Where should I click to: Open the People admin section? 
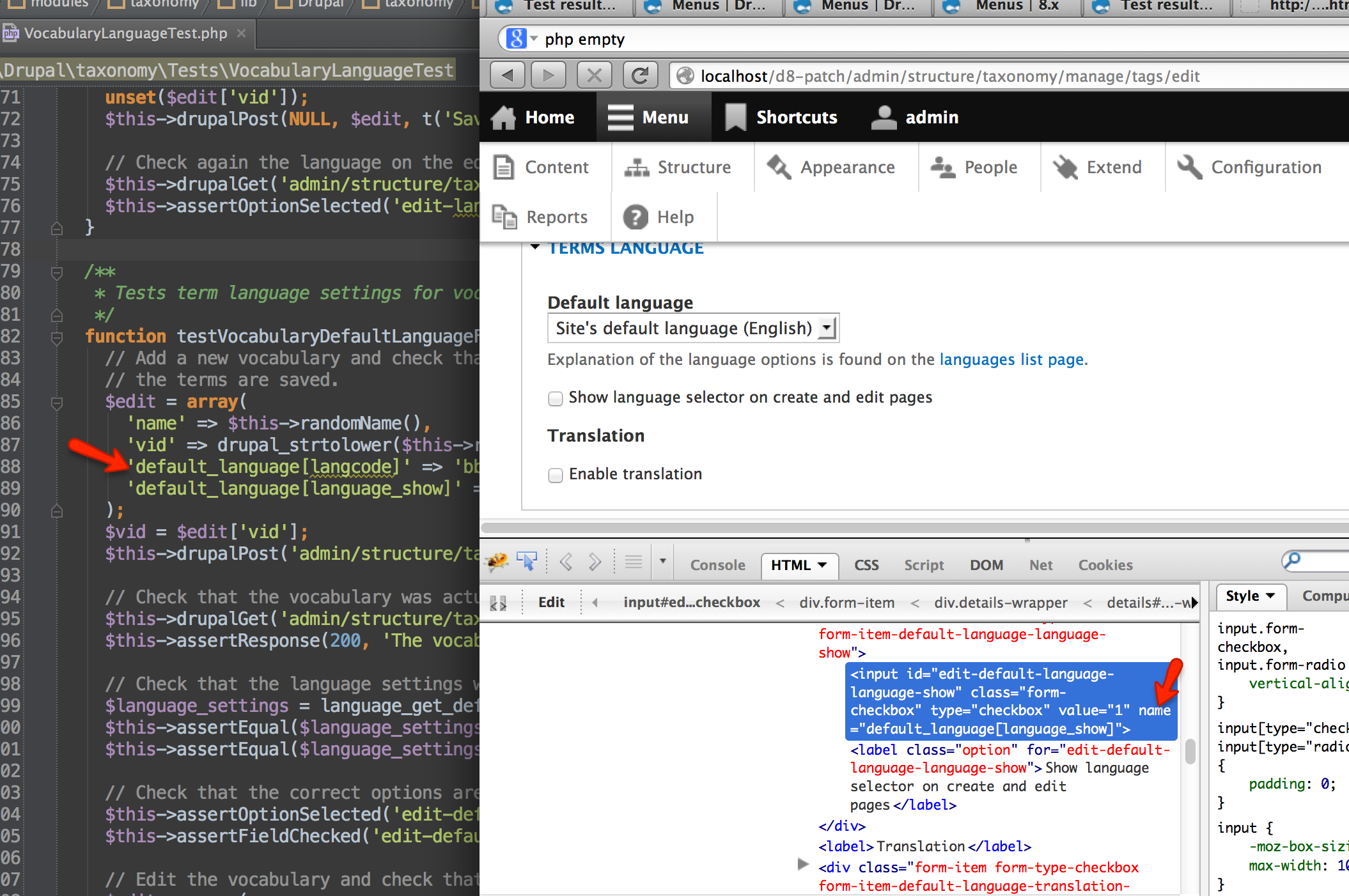click(974, 167)
